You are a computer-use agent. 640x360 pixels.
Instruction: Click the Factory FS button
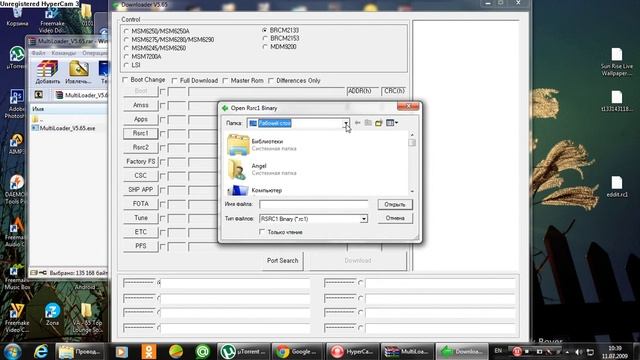tap(140, 162)
